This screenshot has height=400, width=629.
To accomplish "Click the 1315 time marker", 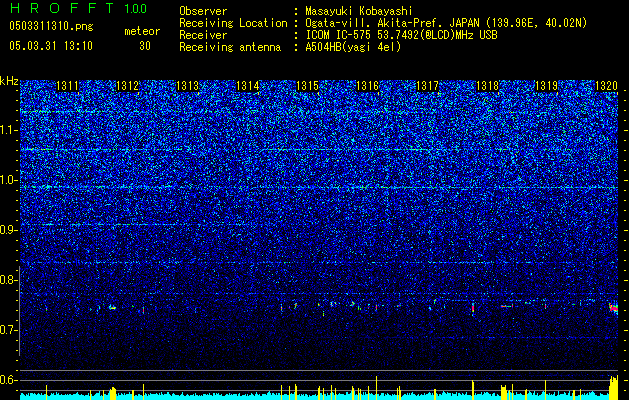I will (x=307, y=86).
